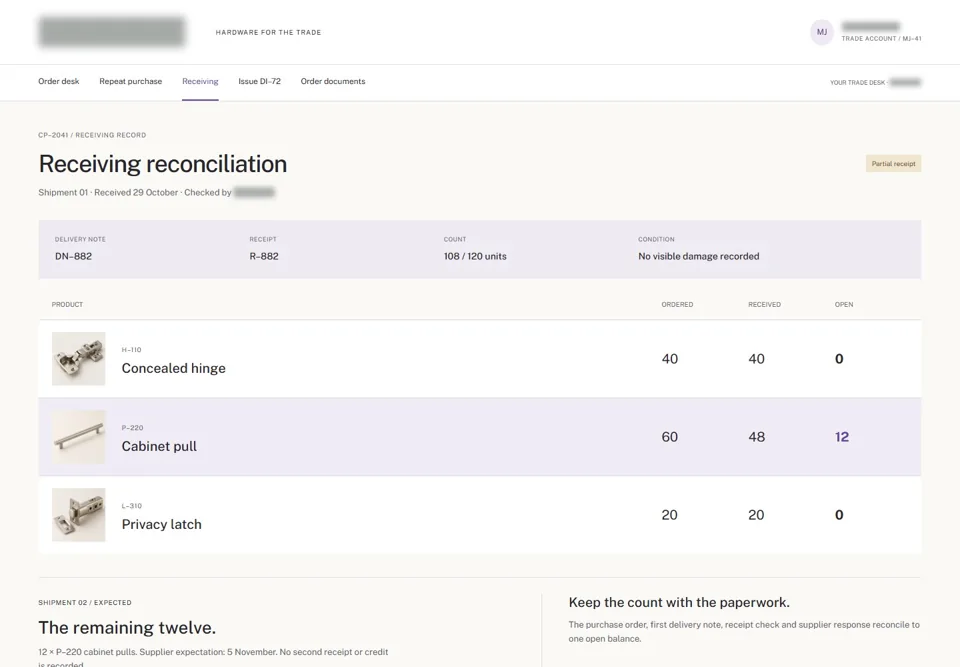The width and height of the screenshot is (960, 667).
Task: Click open balance 0 for Privacy latch
Action: click(x=839, y=515)
